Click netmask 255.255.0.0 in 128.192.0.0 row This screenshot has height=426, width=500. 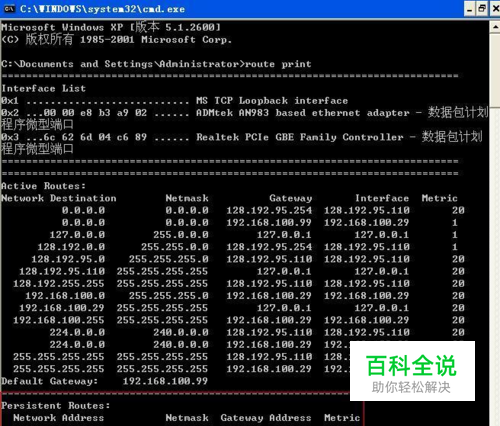pyautogui.click(x=175, y=247)
